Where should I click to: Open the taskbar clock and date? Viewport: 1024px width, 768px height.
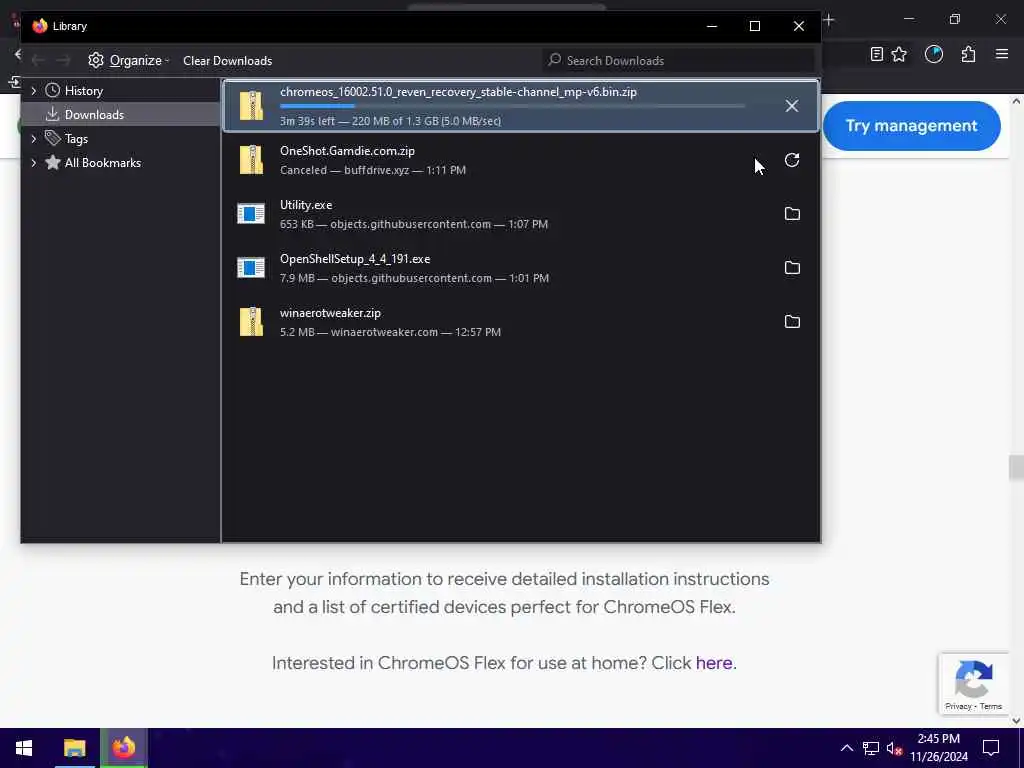tap(938, 748)
